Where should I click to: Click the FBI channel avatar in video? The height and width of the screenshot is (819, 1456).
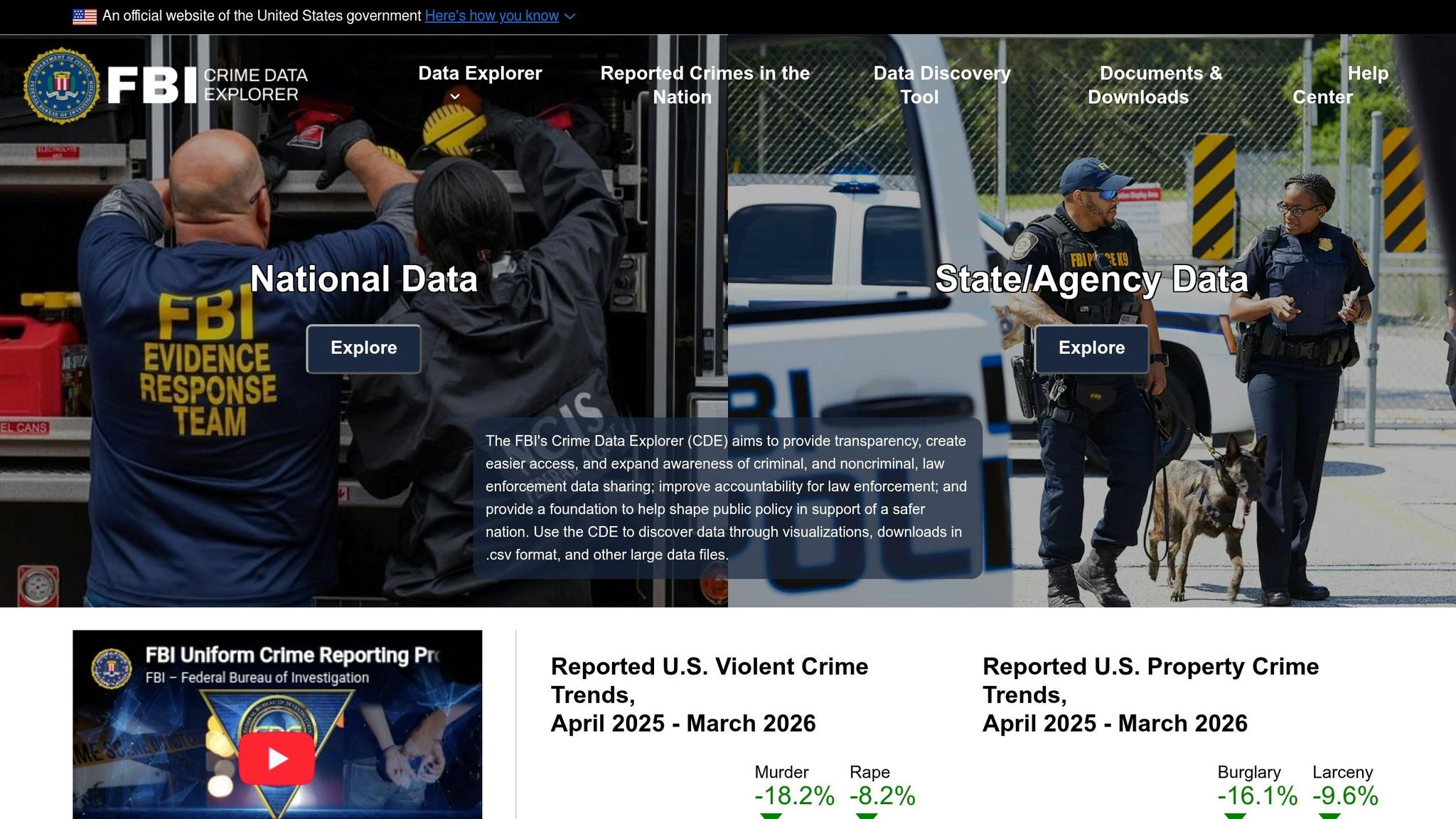point(111,668)
